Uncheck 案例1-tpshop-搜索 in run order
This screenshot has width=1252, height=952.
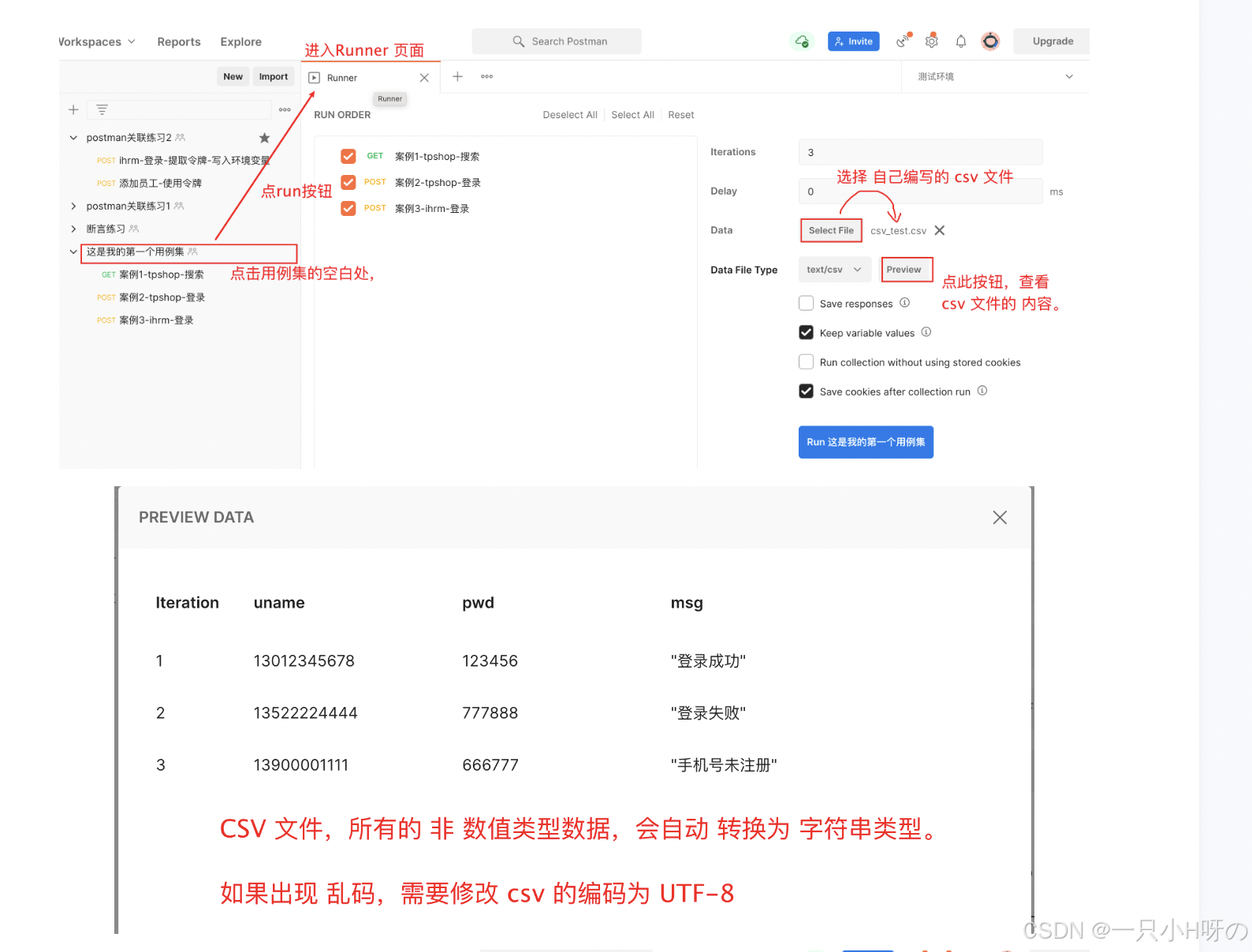tap(348, 156)
